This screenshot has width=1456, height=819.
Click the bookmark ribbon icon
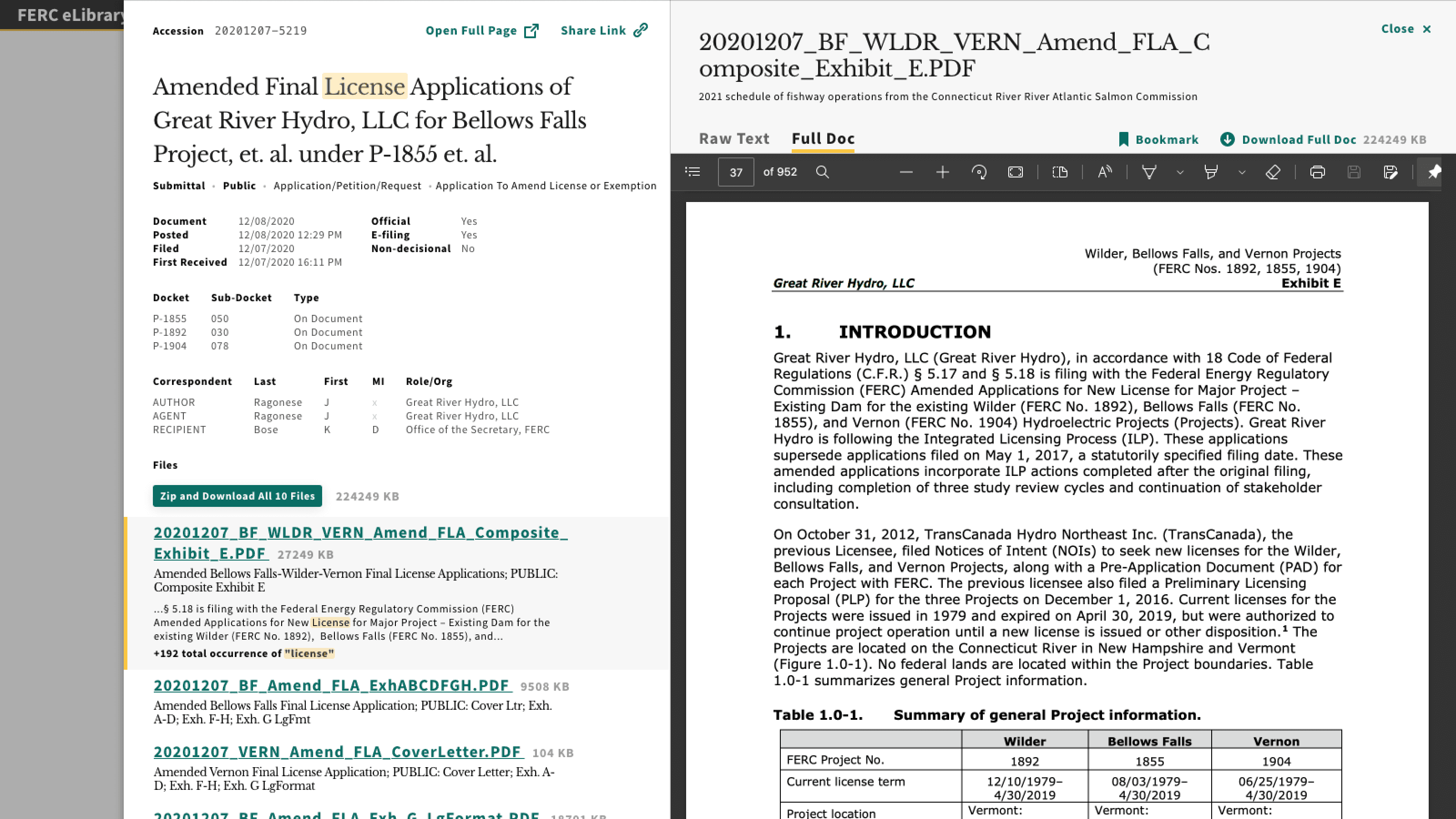(1124, 139)
